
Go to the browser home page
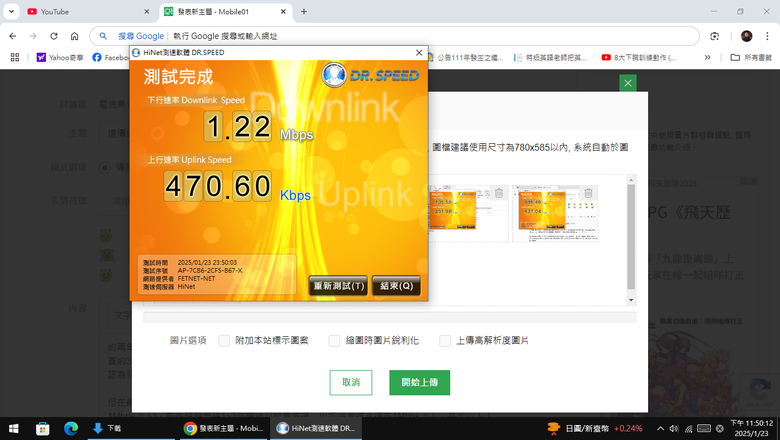click(75, 36)
